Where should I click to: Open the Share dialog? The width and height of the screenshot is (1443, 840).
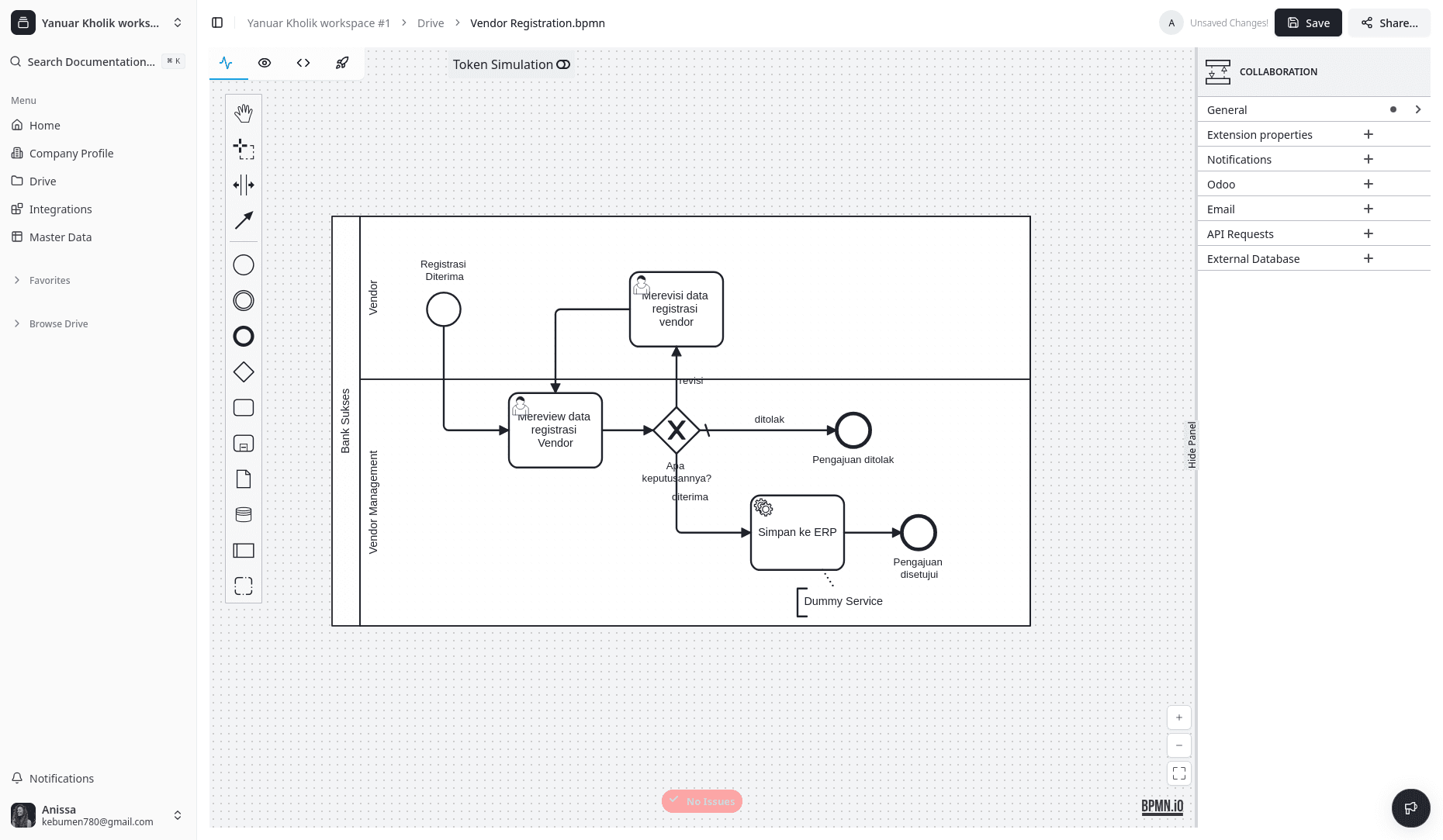(x=1389, y=23)
